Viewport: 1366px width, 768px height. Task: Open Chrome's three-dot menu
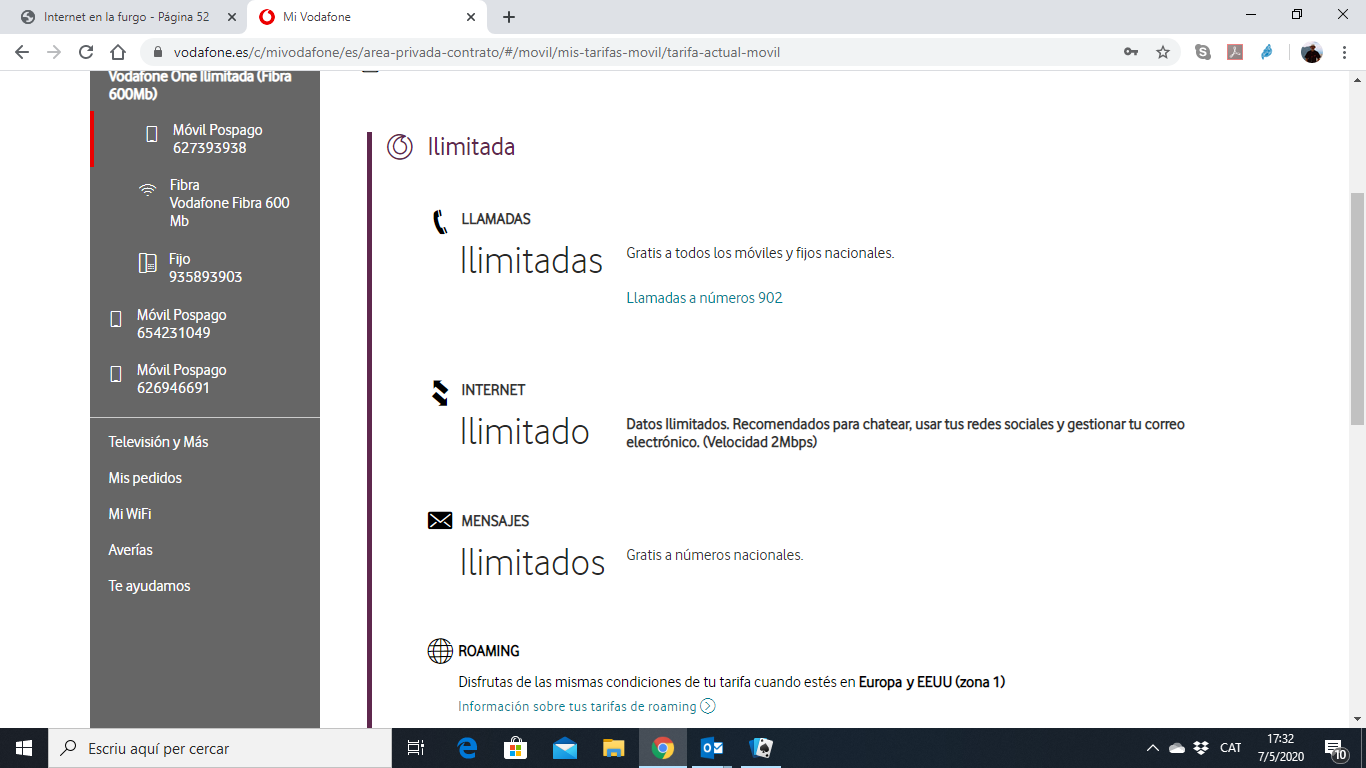coord(1344,52)
